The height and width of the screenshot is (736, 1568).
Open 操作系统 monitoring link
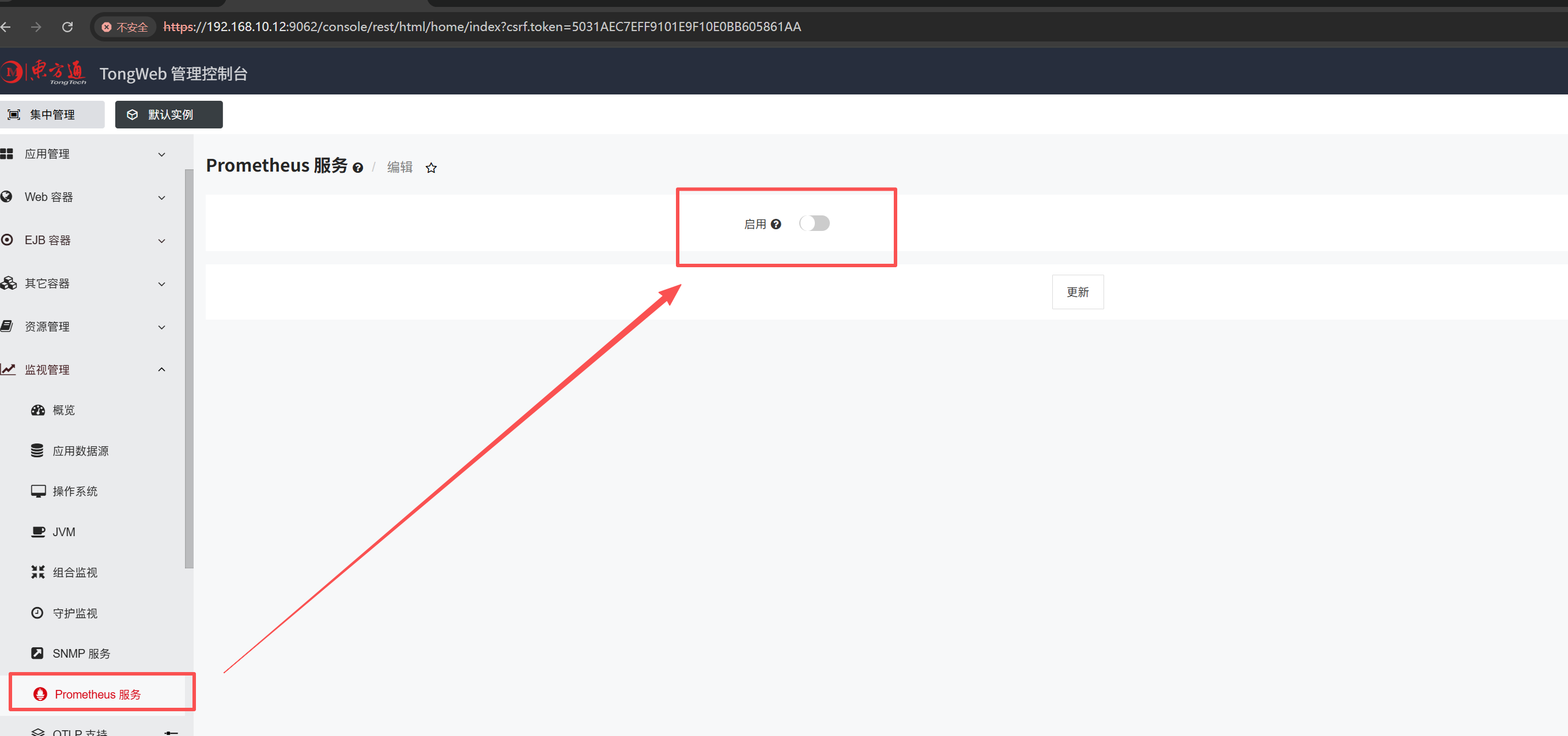coord(74,491)
